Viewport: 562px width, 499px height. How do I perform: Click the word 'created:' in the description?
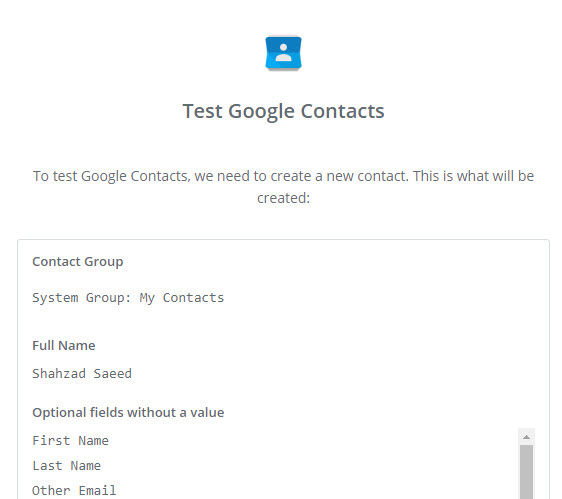tap(284, 198)
